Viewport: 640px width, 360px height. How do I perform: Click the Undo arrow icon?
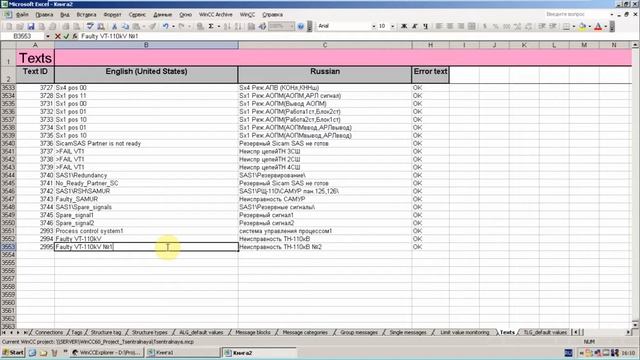point(165,26)
